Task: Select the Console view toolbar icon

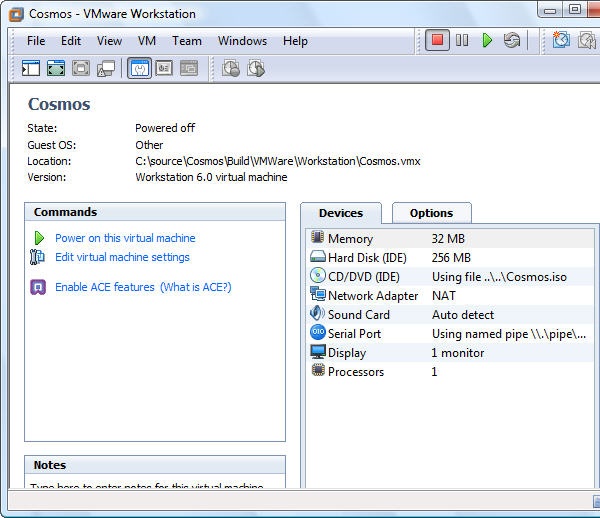Action: (x=164, y=68)
